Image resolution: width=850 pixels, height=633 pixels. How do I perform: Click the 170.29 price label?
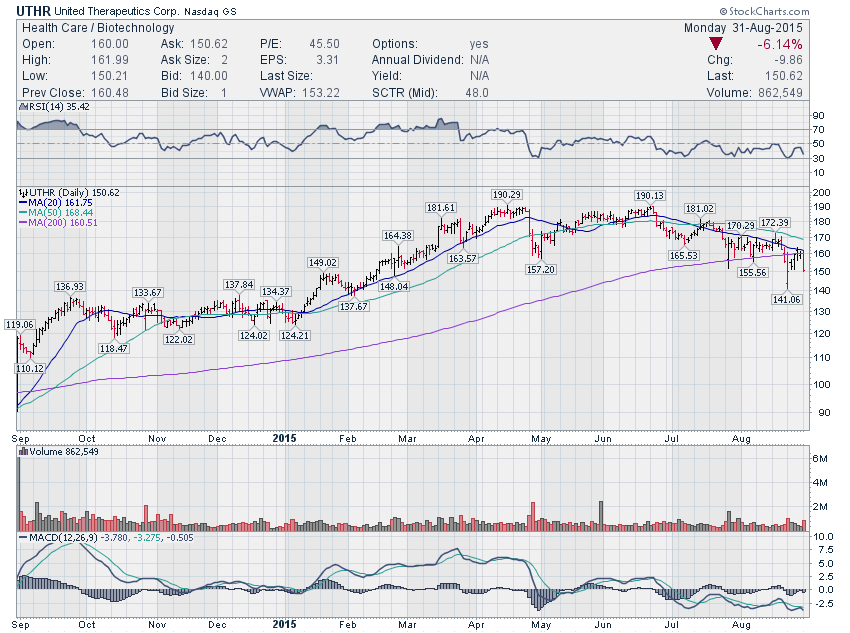click(x=740, y=225)
